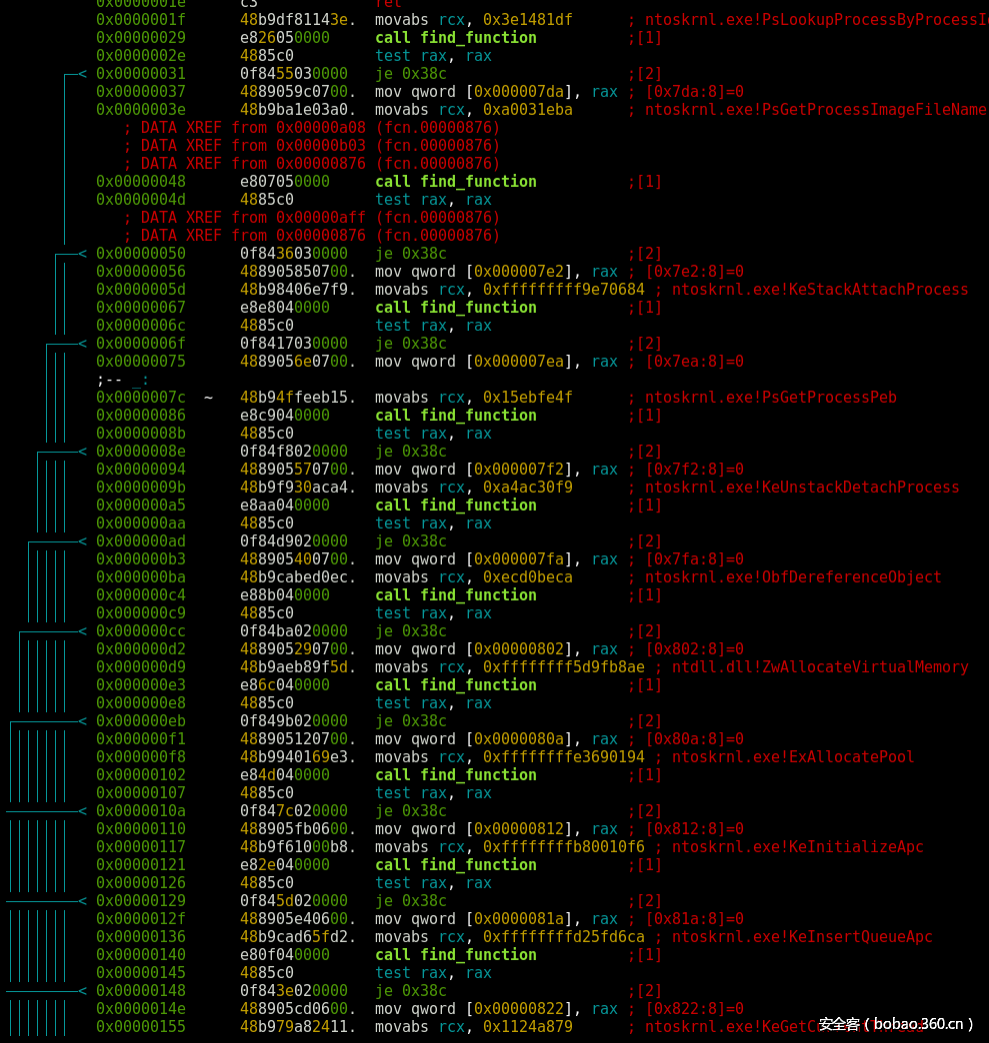Click the KeUnstackDetachProcess comment
This screenshot has width=989, height=1043.
click(802, 488)
